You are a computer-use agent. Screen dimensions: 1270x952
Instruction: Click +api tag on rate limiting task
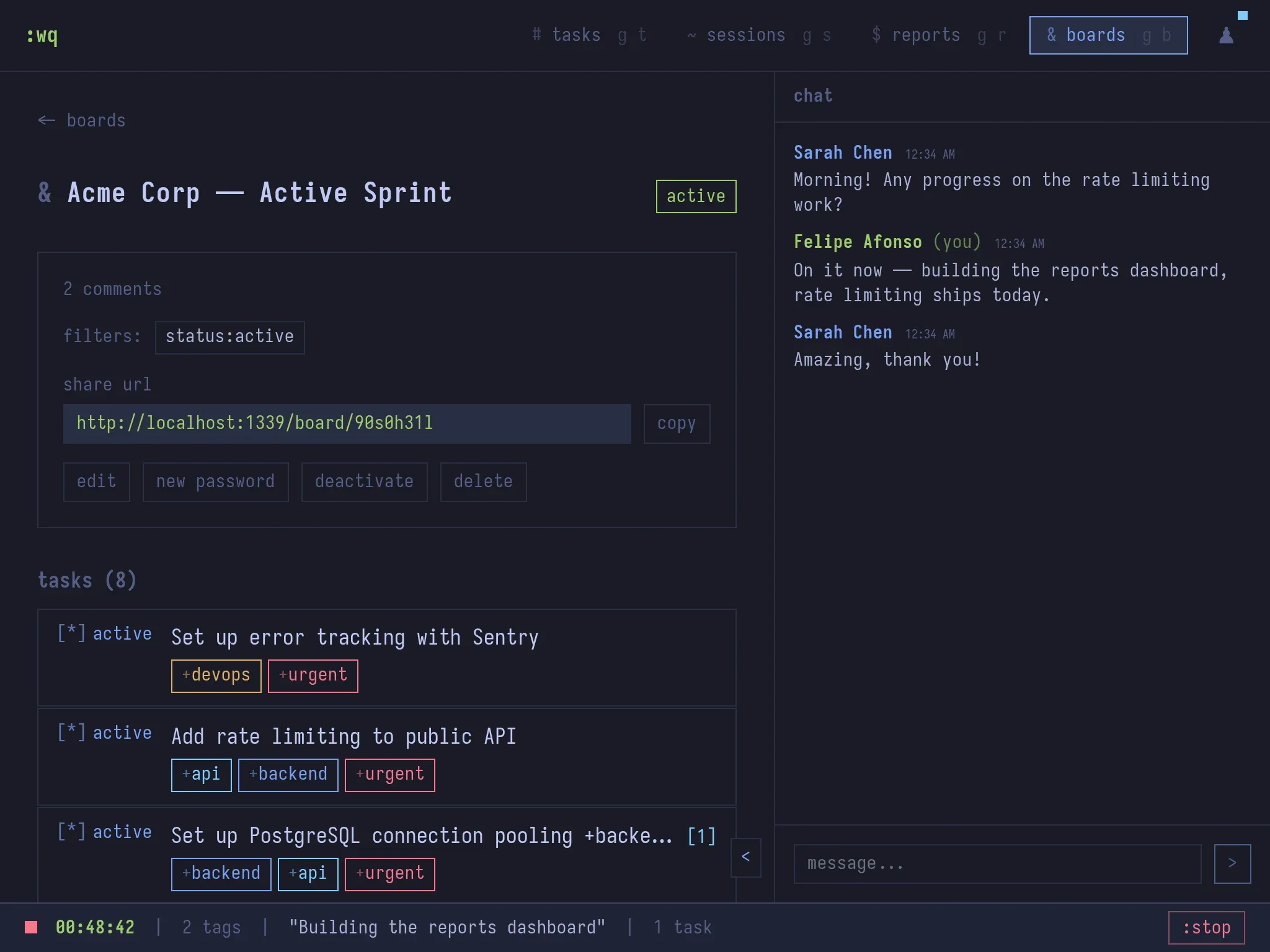pyautogui.click(x=201, y=775)
